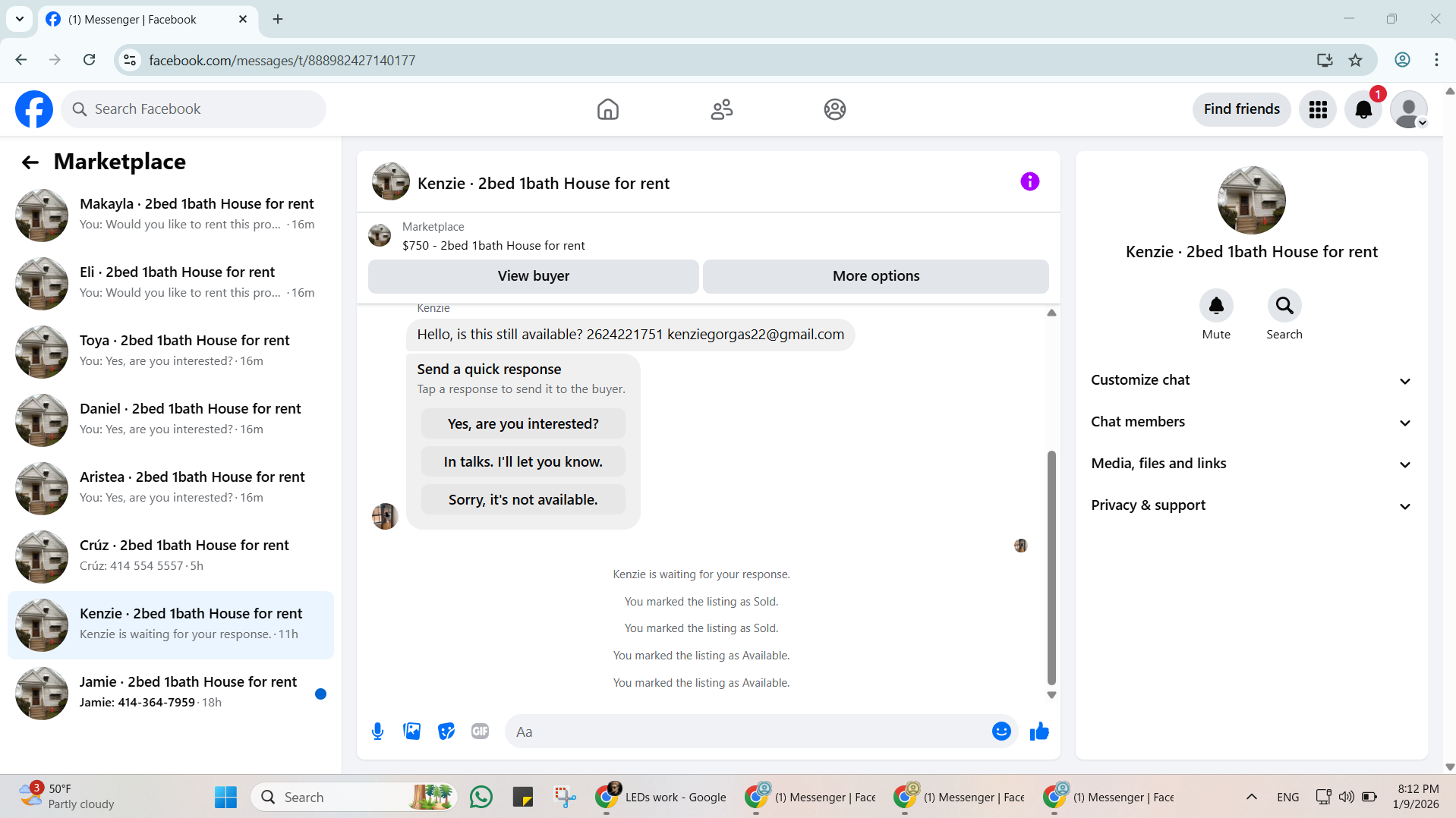Click the Find friends button

pyautogui.click(x=1241, y=109)
